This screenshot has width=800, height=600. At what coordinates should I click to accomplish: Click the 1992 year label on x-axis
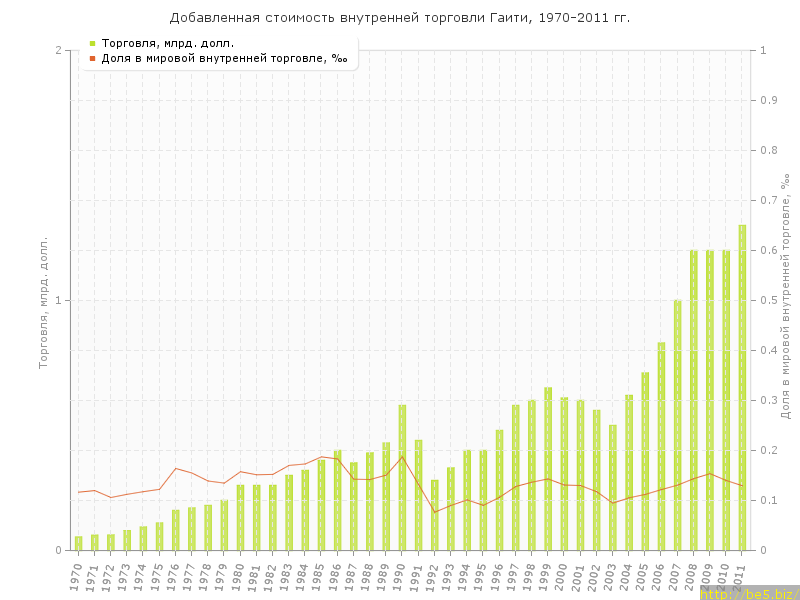432,574
